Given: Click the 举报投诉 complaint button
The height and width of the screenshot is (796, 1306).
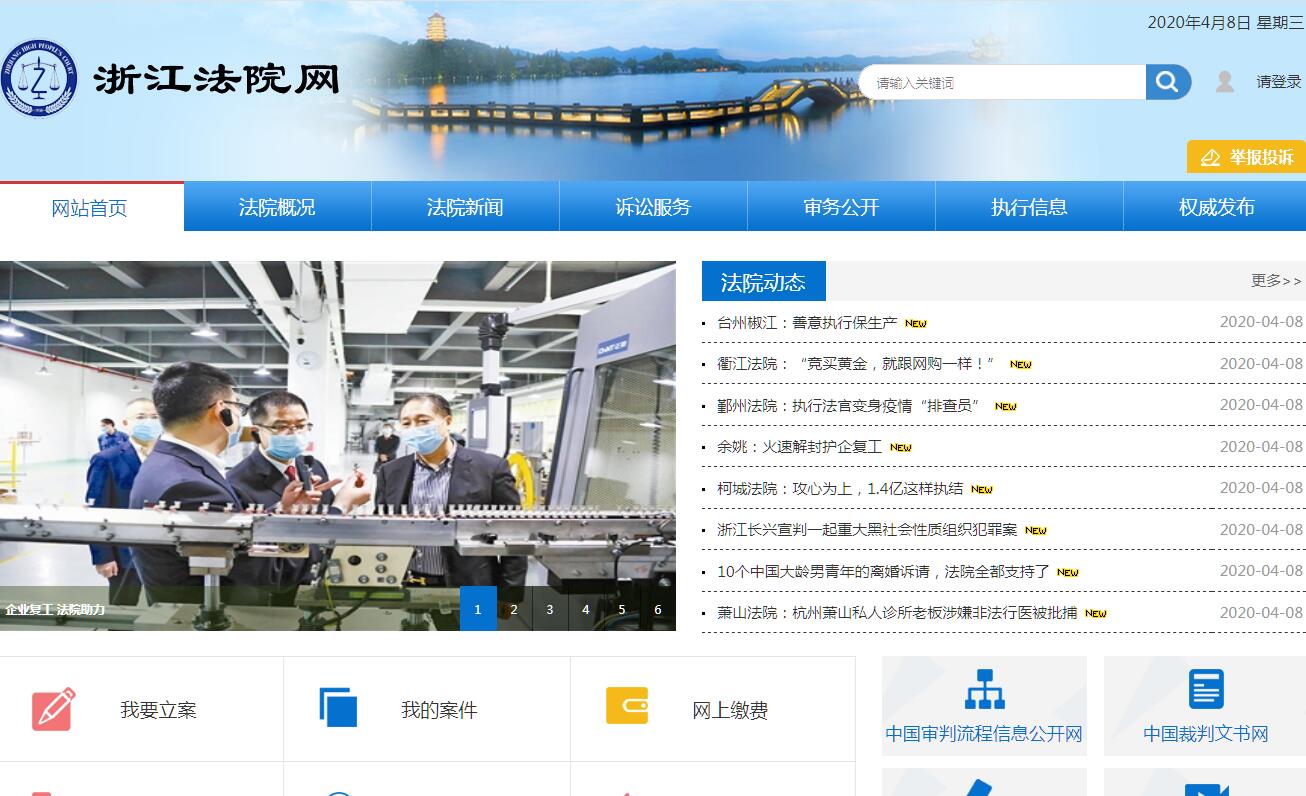Looking at the screenshot, I should [1247, 157].
